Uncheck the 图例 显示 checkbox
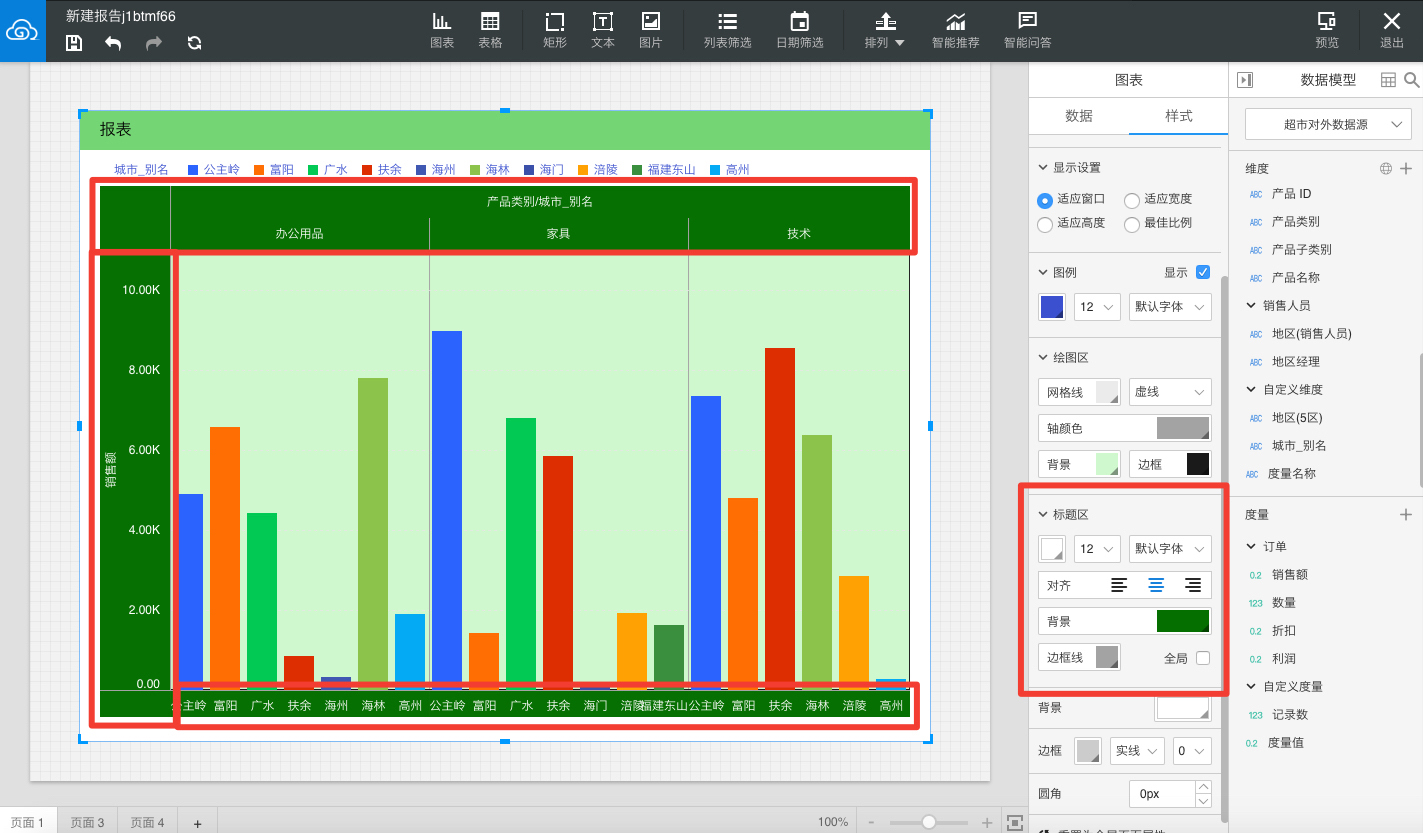Image resolution: width=1423 pixels, height=833 pixels. pos(1203,272)
